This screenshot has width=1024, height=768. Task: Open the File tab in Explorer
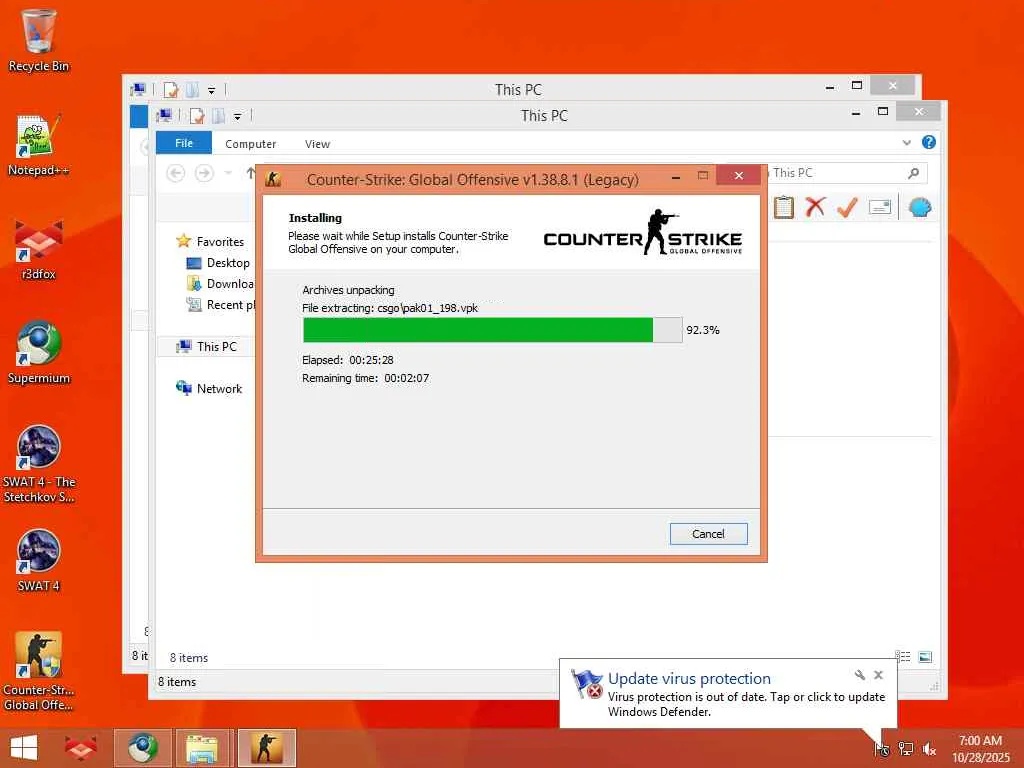click(184, 143)
